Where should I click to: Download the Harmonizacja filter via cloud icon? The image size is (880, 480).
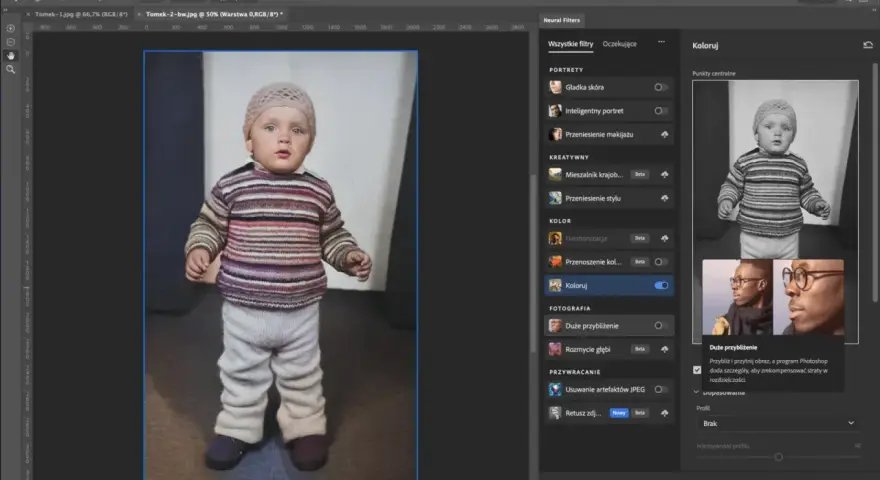(x=664, y=238)
